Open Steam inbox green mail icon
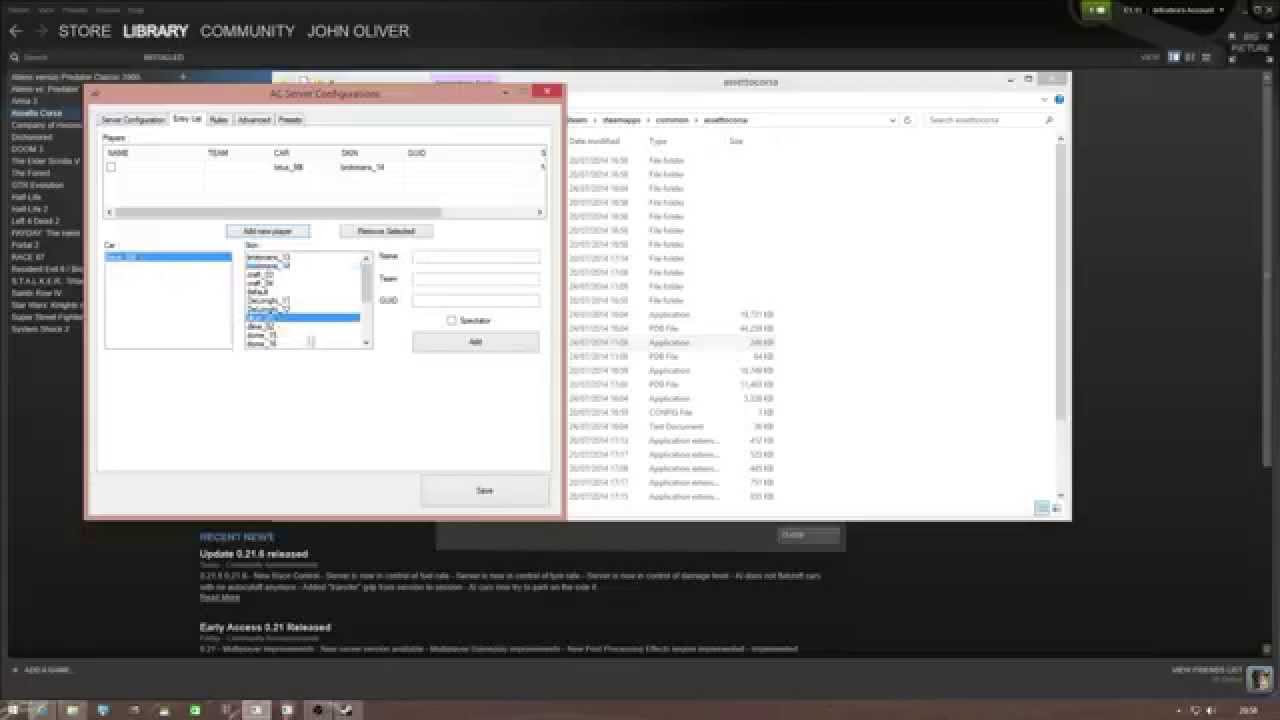1280x720 pixels. pyautogui.click(x=1096, y=9)
